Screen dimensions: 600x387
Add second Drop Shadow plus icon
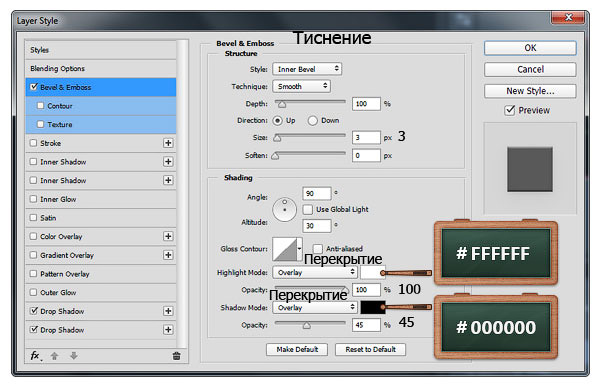coord(168,330)
